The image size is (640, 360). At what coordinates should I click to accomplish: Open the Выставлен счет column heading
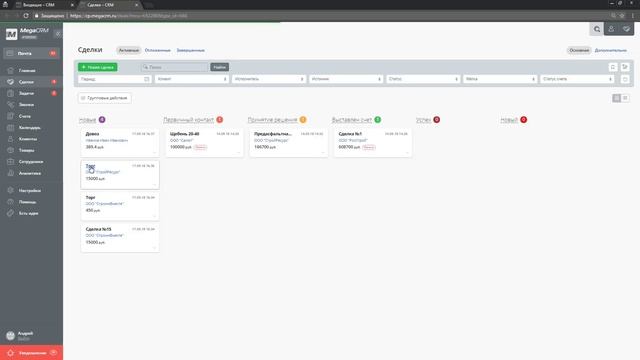[352, 120]
